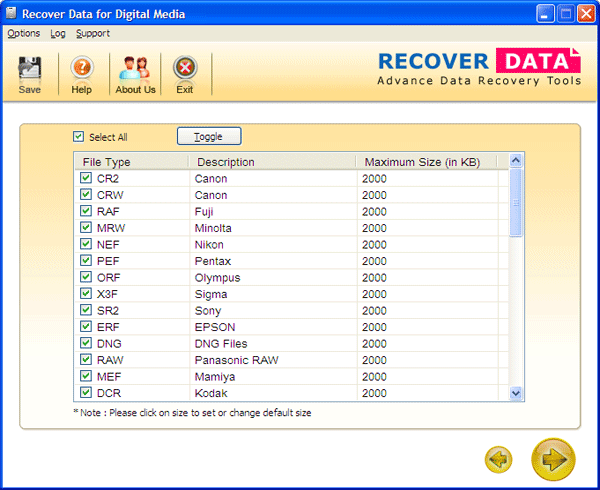
Task: Click the yellow next arrow button
Action: click(553, 459)
